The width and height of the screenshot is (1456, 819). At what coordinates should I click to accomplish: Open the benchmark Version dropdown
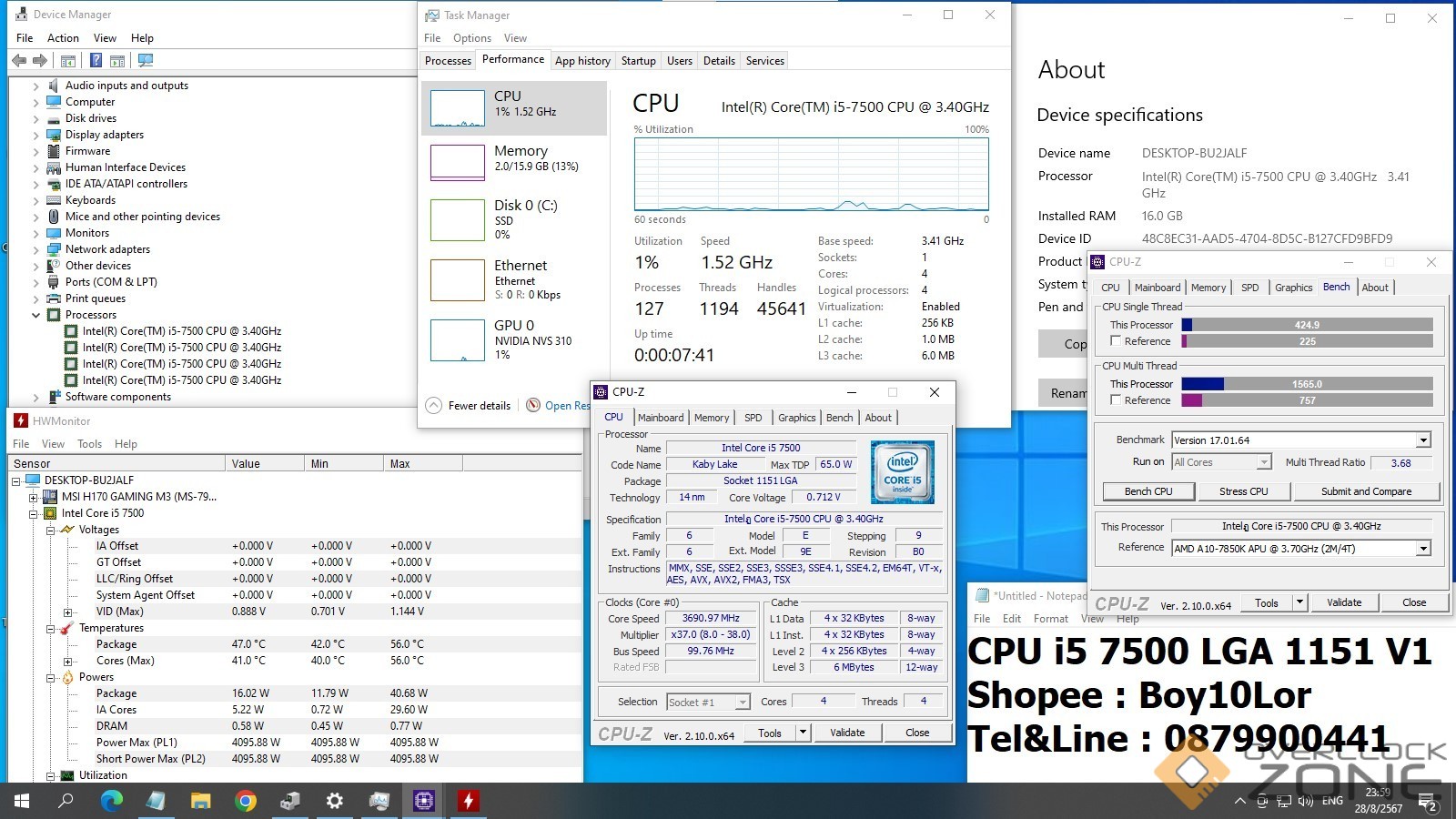1423,440
